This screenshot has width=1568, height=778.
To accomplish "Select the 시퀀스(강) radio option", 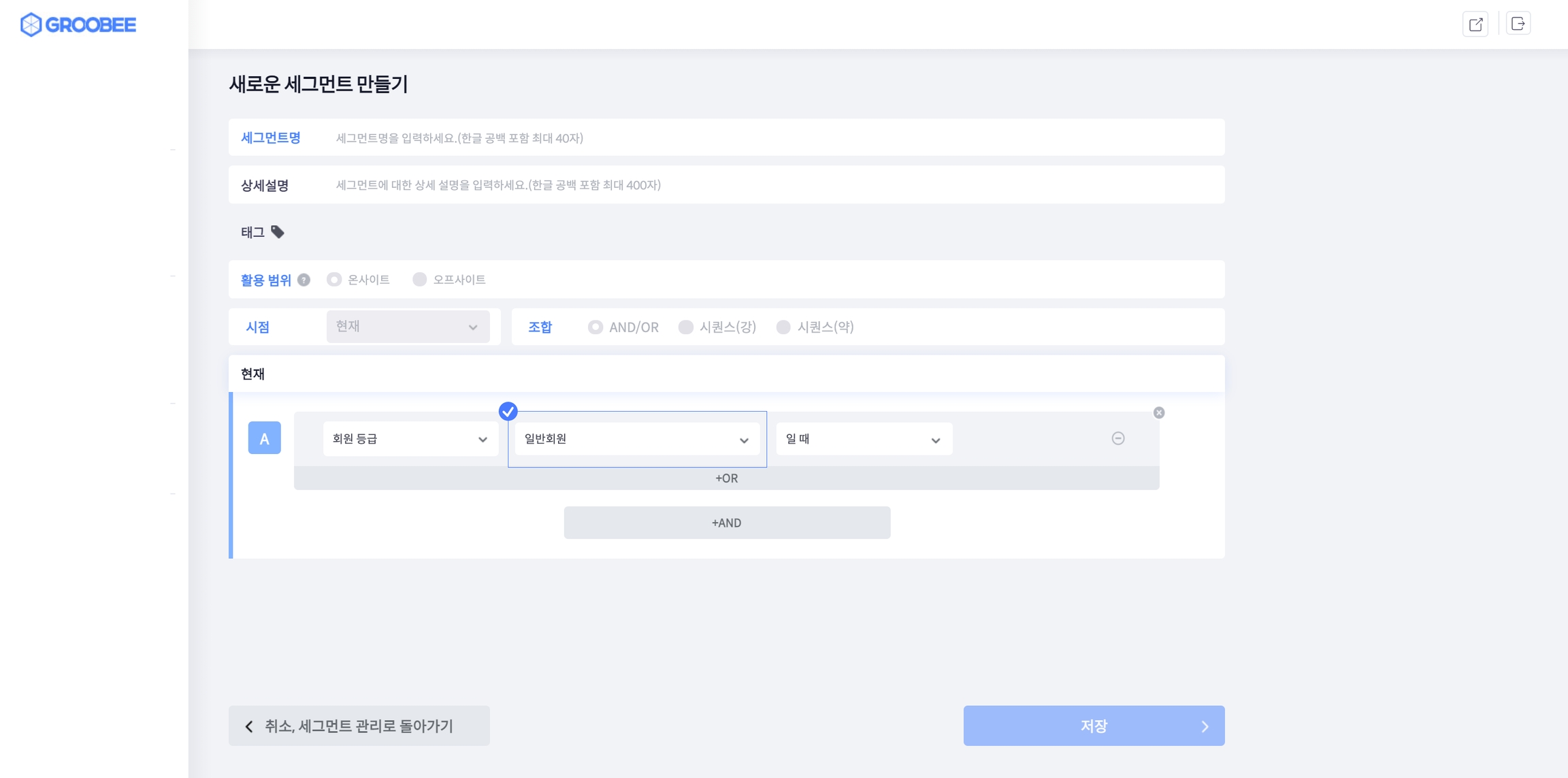I will click(x=685, y=327).
